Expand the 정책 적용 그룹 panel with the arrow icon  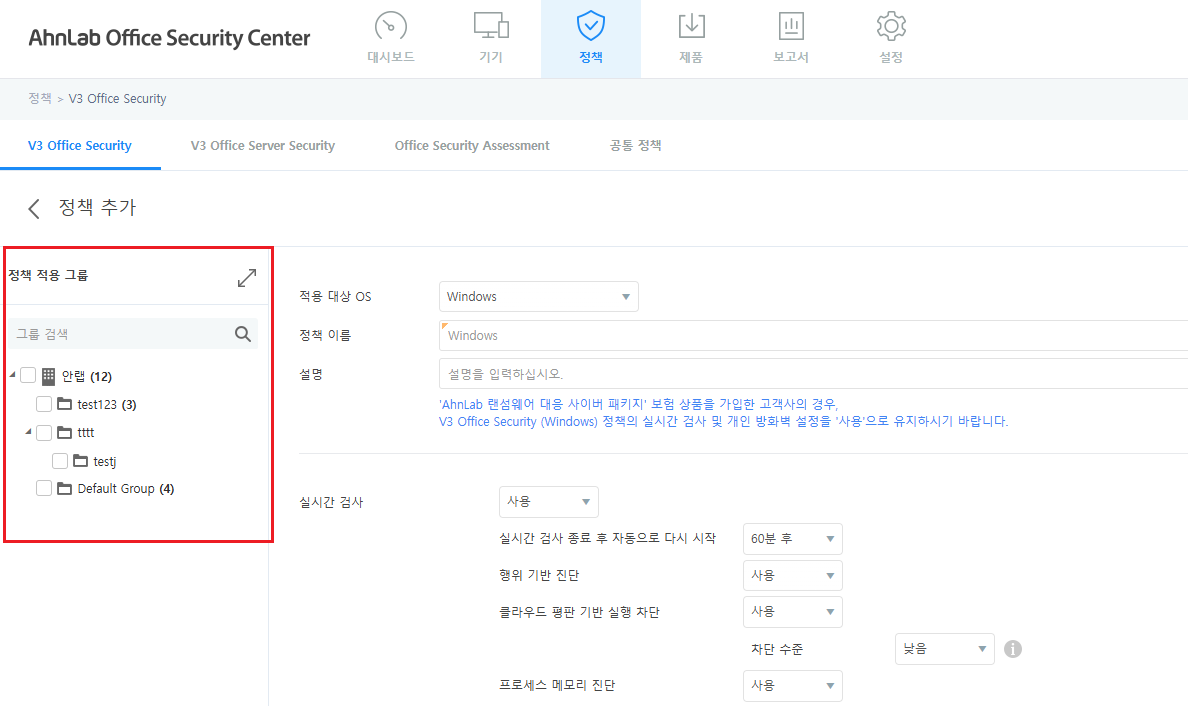coord(247,278)
